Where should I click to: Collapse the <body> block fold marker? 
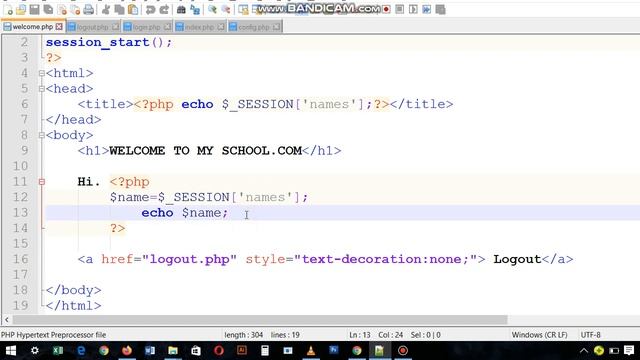coord(41,136)
